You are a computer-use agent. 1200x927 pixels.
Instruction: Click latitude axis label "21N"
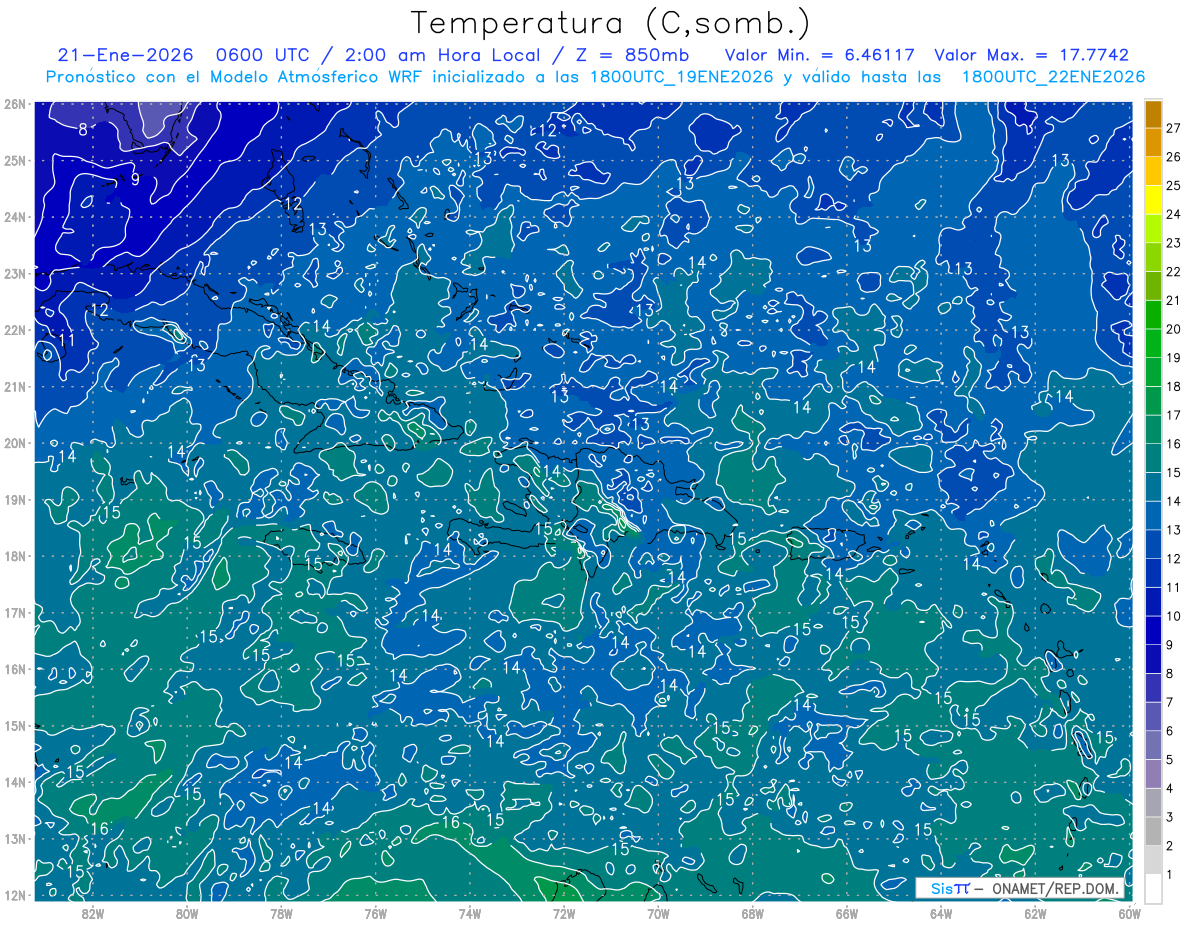(14, 386)
